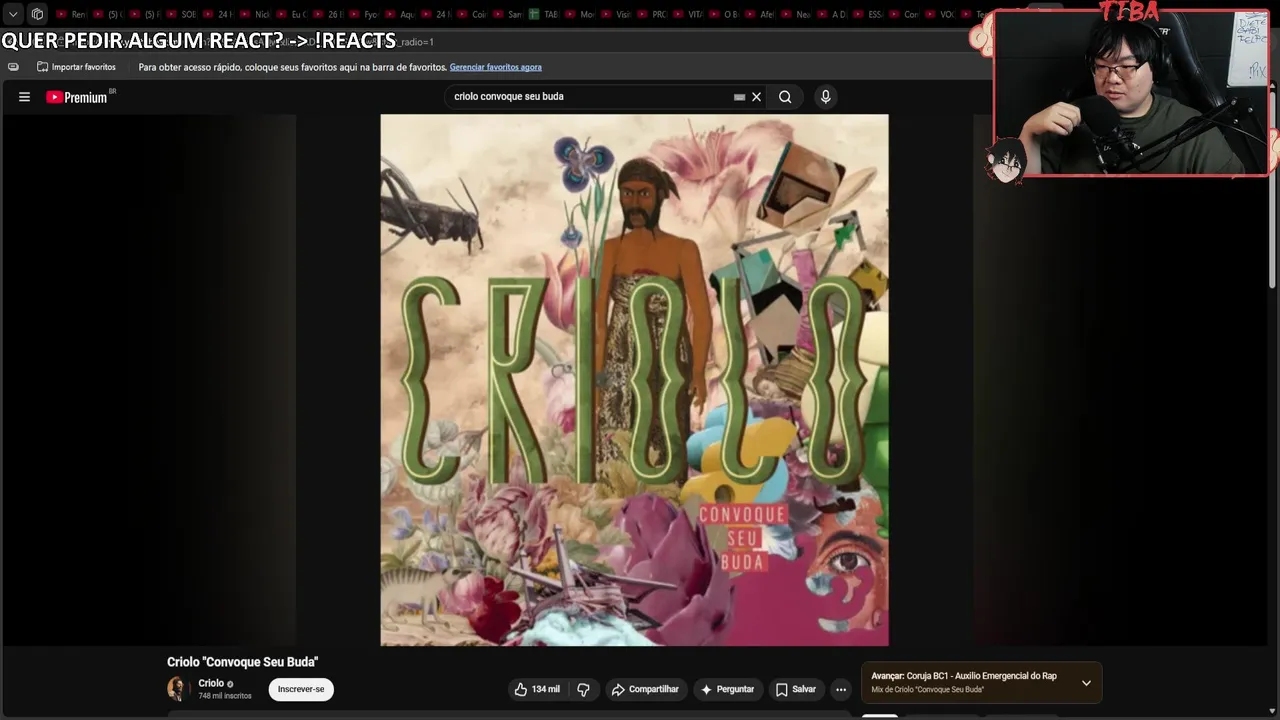Switch to the 'Fyo' browser tab

tap(365, 14)
